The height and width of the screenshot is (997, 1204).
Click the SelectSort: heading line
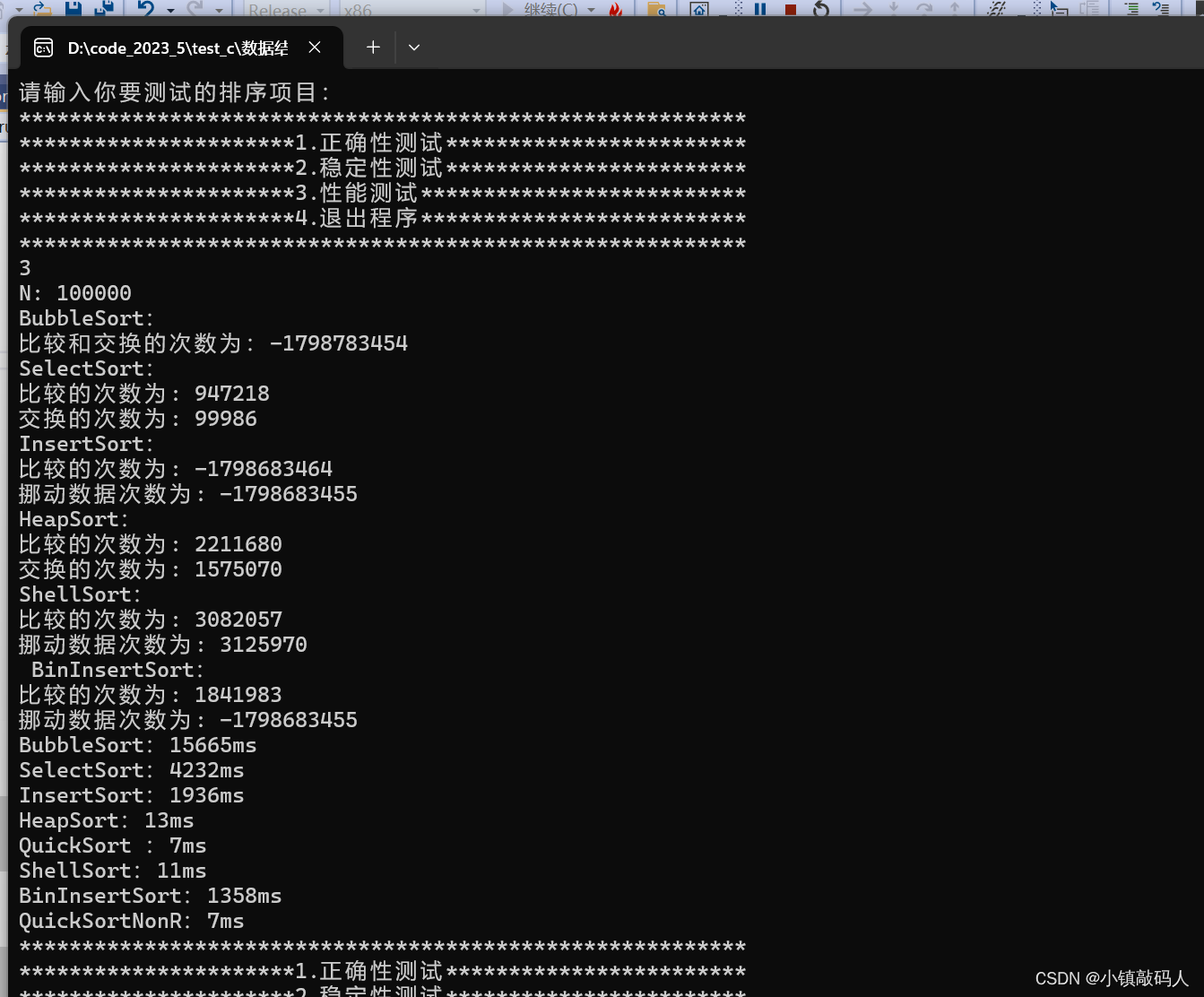point(87,368)
